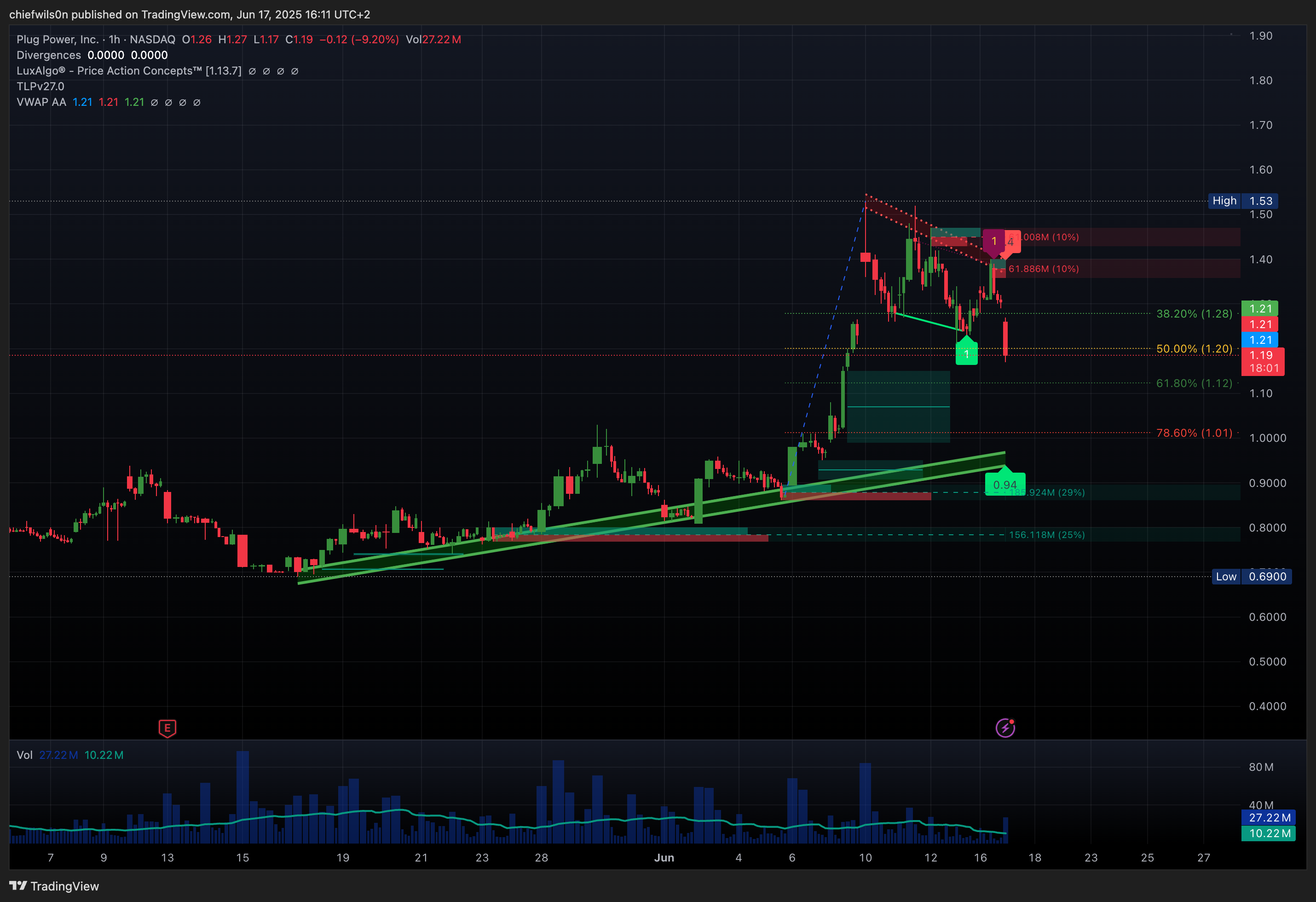Image resolution: width=1316 pixels, height=902 pixels.
Task: Select the Vol indicator legend in volume pane
Action: tap(24, 755)
